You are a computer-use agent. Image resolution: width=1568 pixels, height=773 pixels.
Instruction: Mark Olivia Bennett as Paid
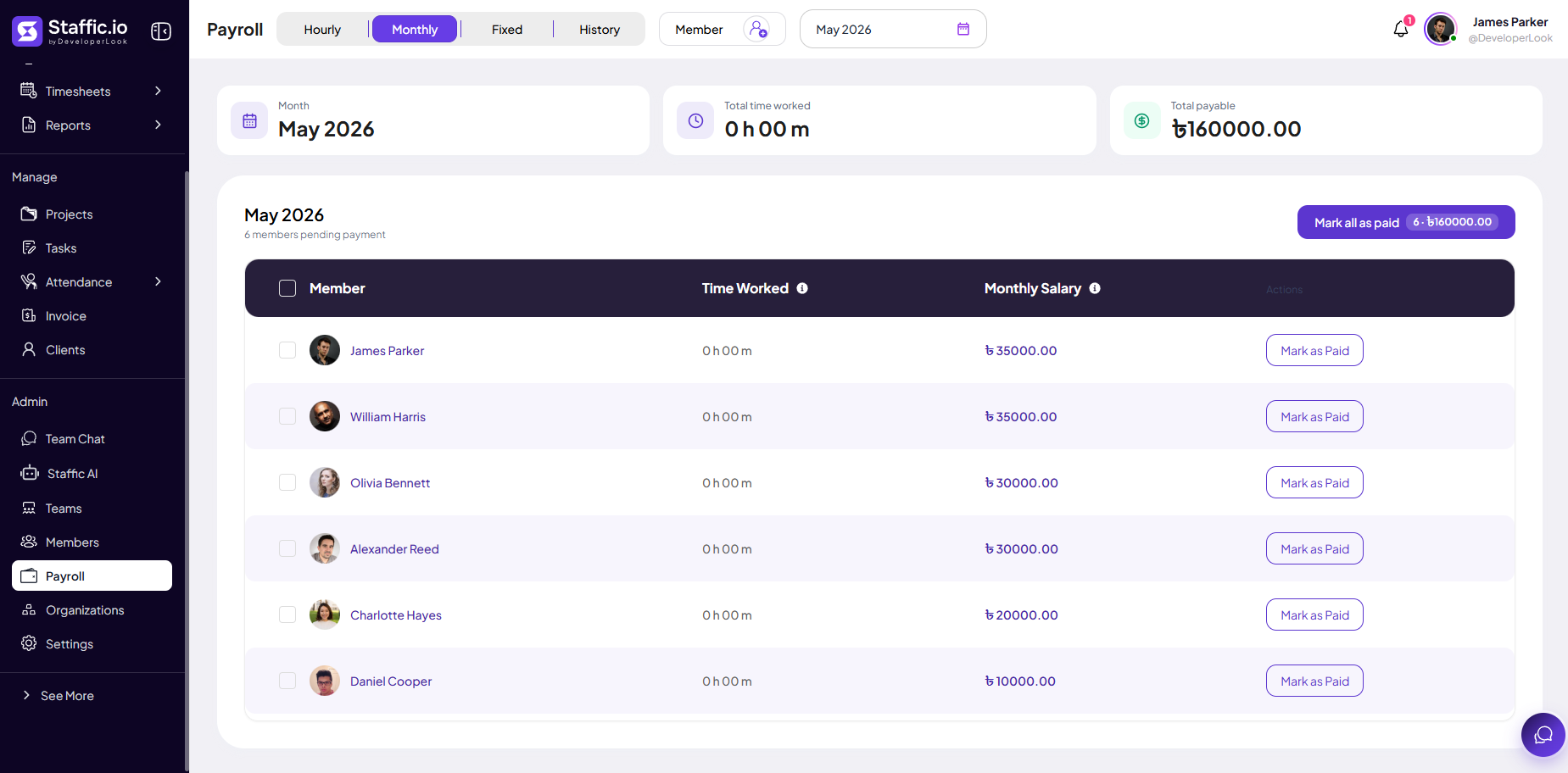[x=1314, y=482]
